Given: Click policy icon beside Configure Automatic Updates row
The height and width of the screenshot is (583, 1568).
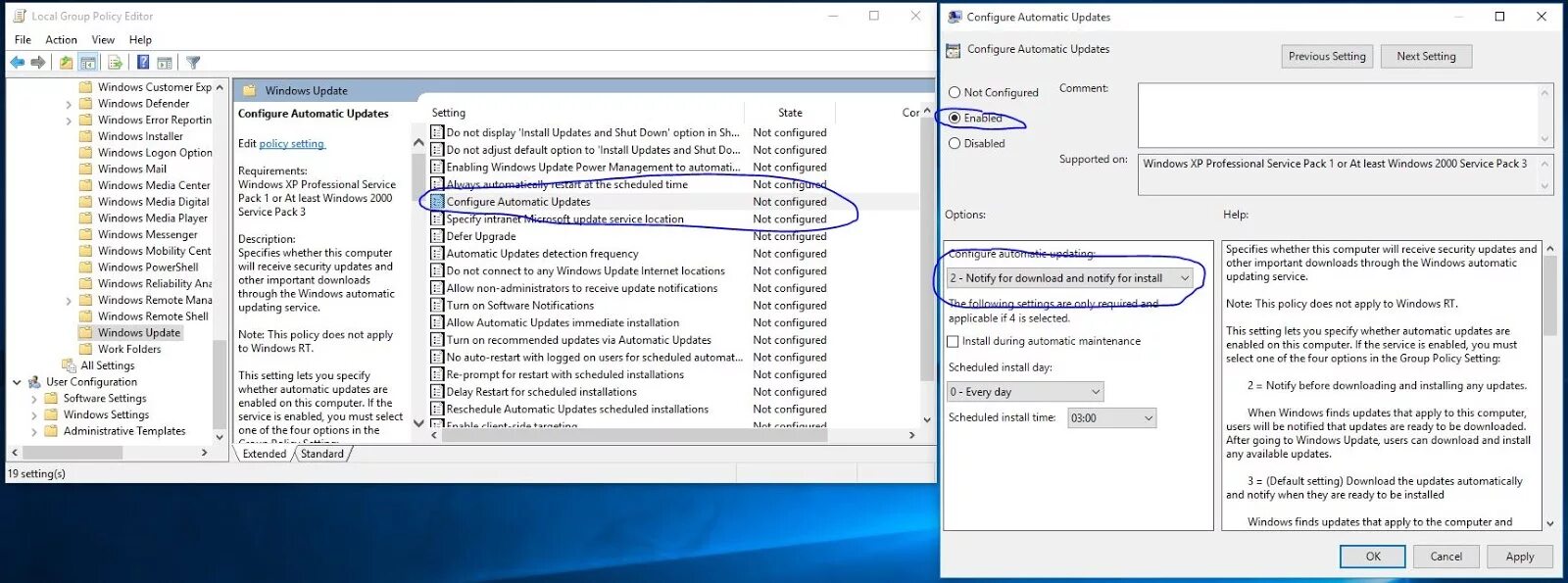Looking at the screenshot, I should point(438,202).
